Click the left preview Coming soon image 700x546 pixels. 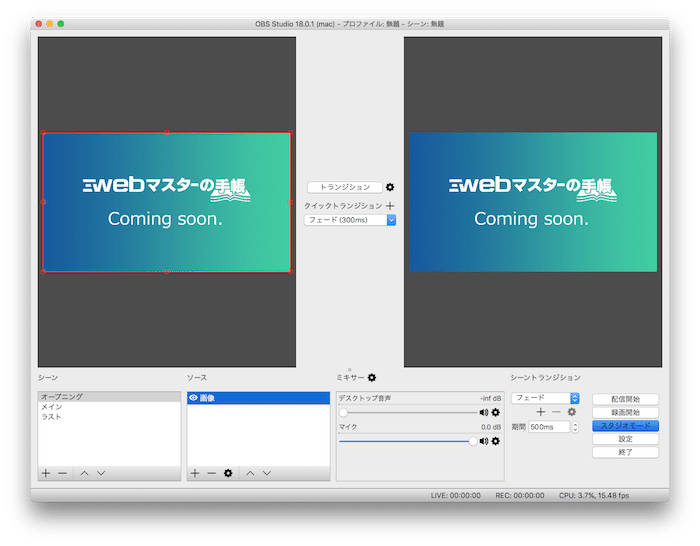click(167, 202)
